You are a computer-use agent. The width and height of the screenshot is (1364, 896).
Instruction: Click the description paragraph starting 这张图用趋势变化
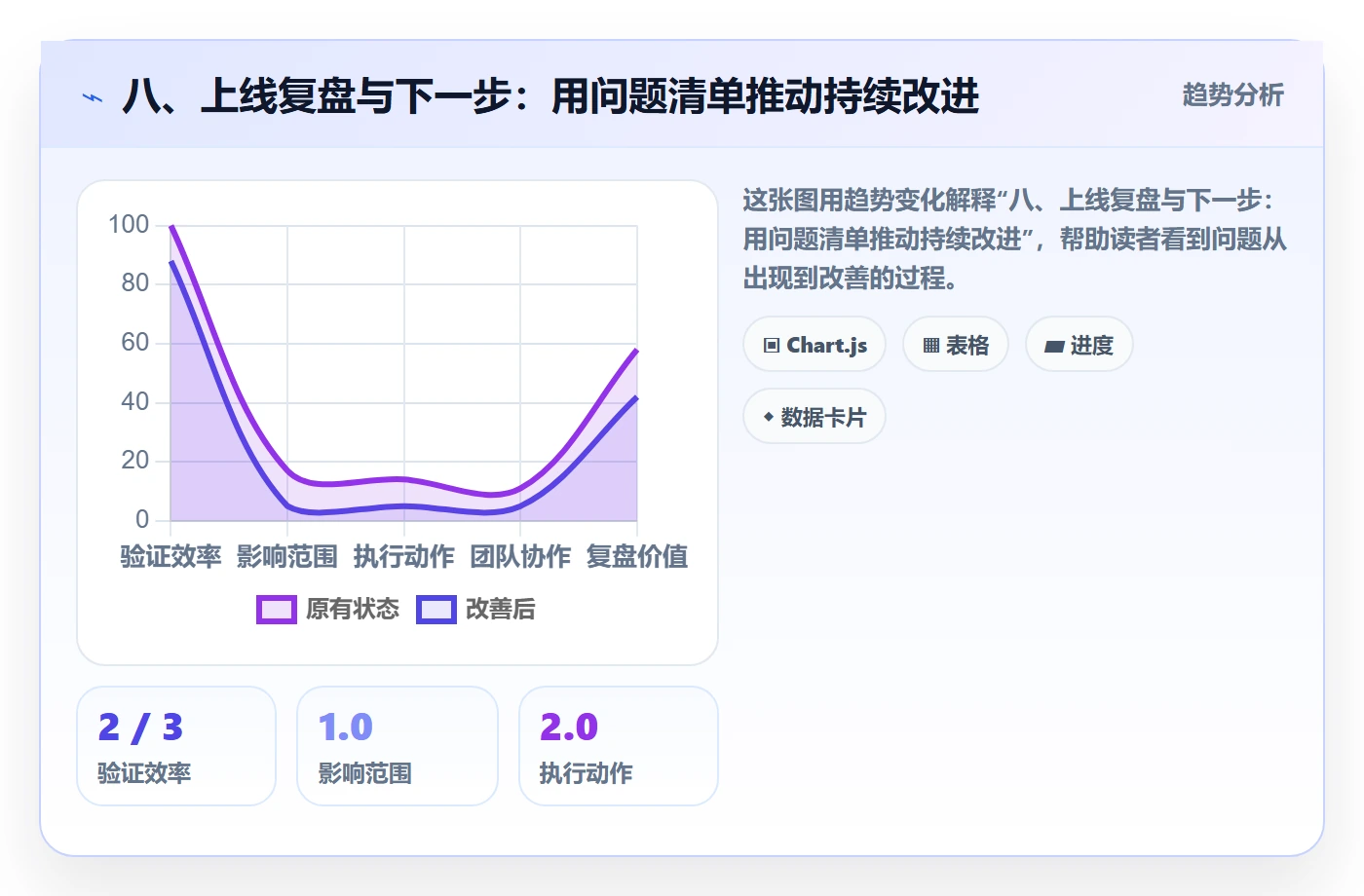(x=1015, y=240)
